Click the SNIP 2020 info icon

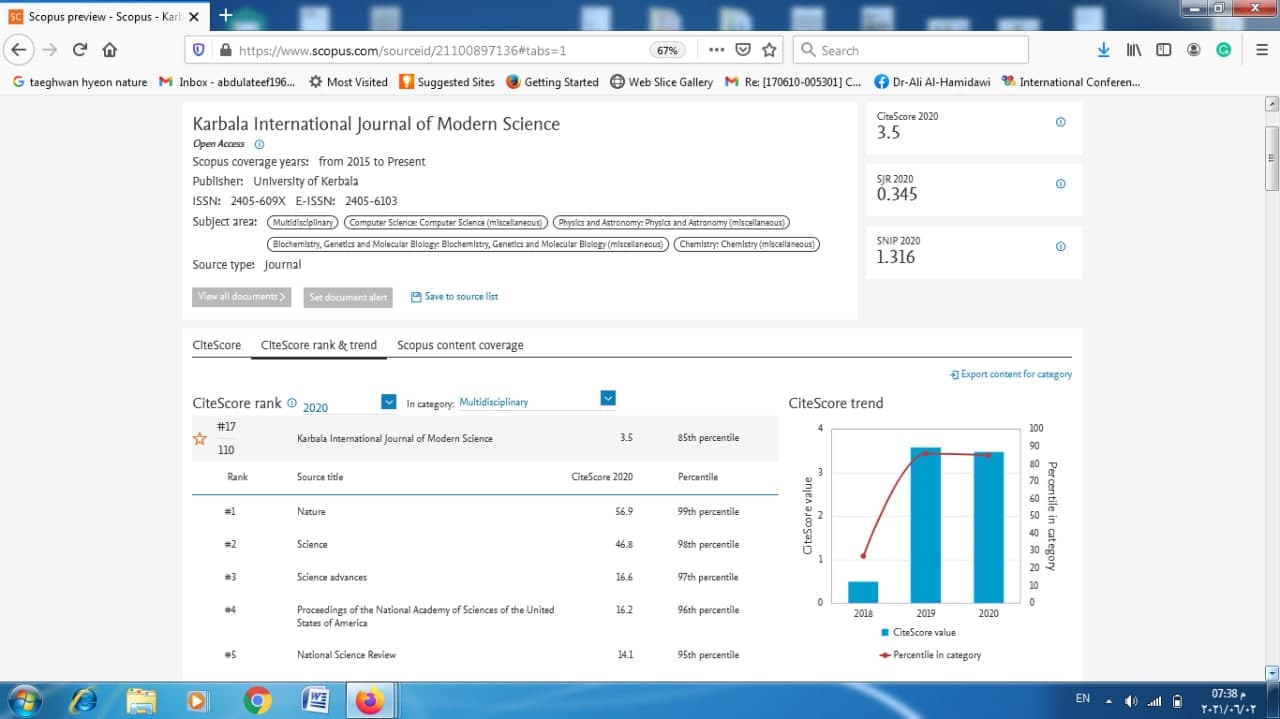pyautogui.click(x=1060, y=246)
